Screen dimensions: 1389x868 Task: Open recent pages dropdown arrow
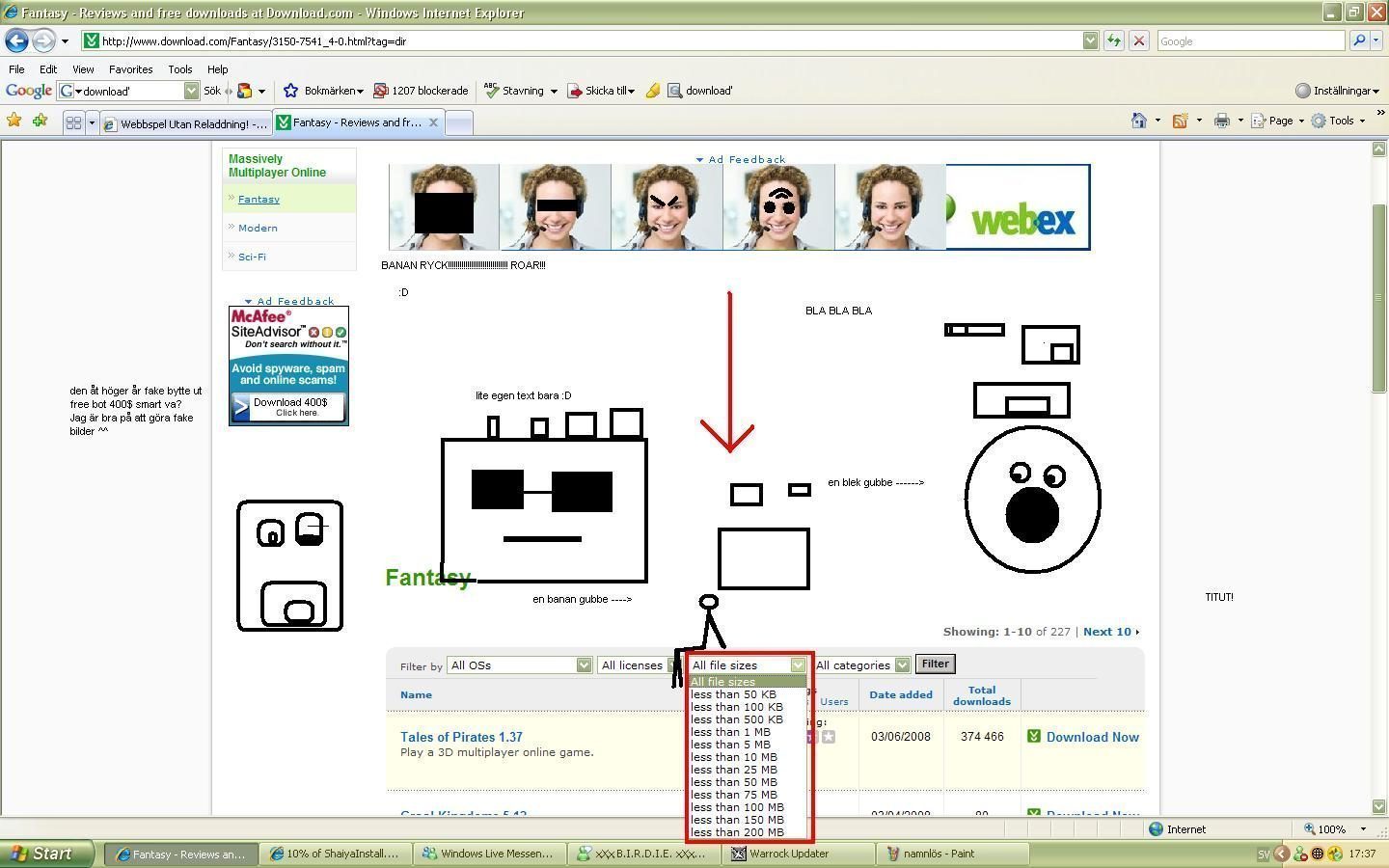tap(65, 41)
